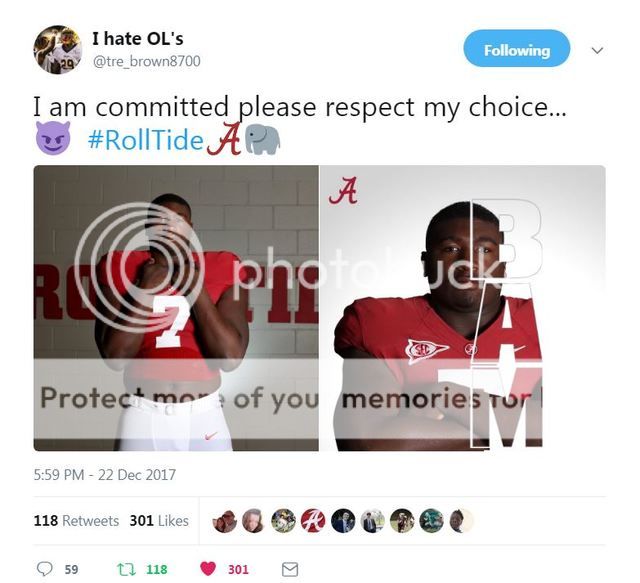Screen dimensions: 640x583
Task: Open the tweet author's profile avatar
Action: pos(58,49)
